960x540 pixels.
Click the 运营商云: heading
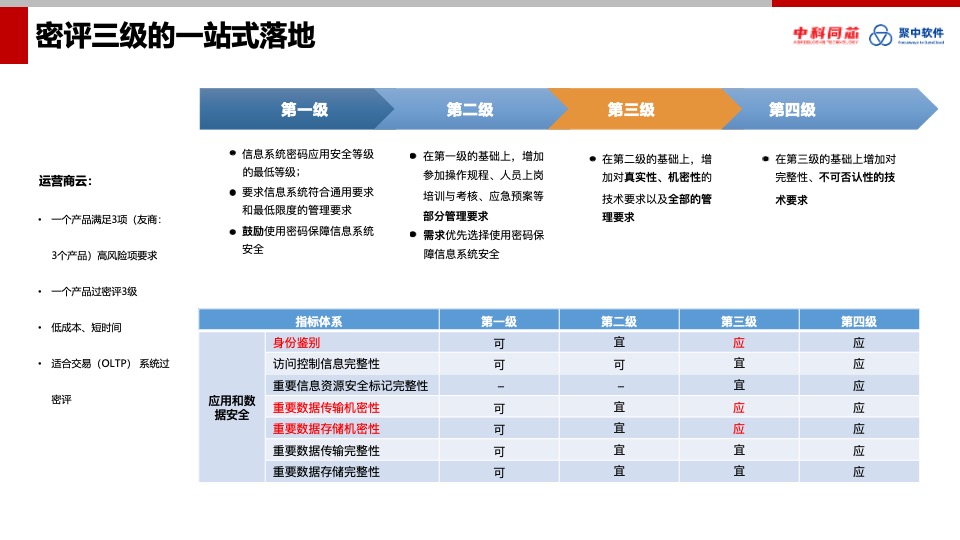click(x=66, y=181)
